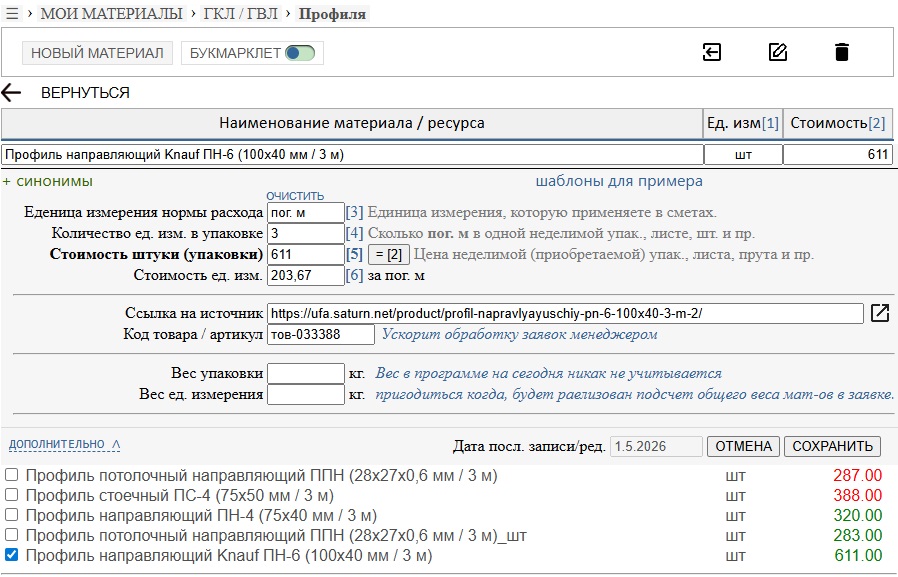Open the hamburger menu icon
Screen dimensions: 898x577
coord(12,14)
